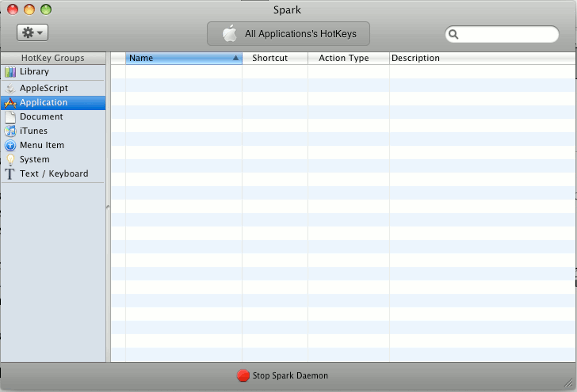The image size is (577, 392).
Task: Click the AppleScript scroll icon
Action: pos(10,88)
